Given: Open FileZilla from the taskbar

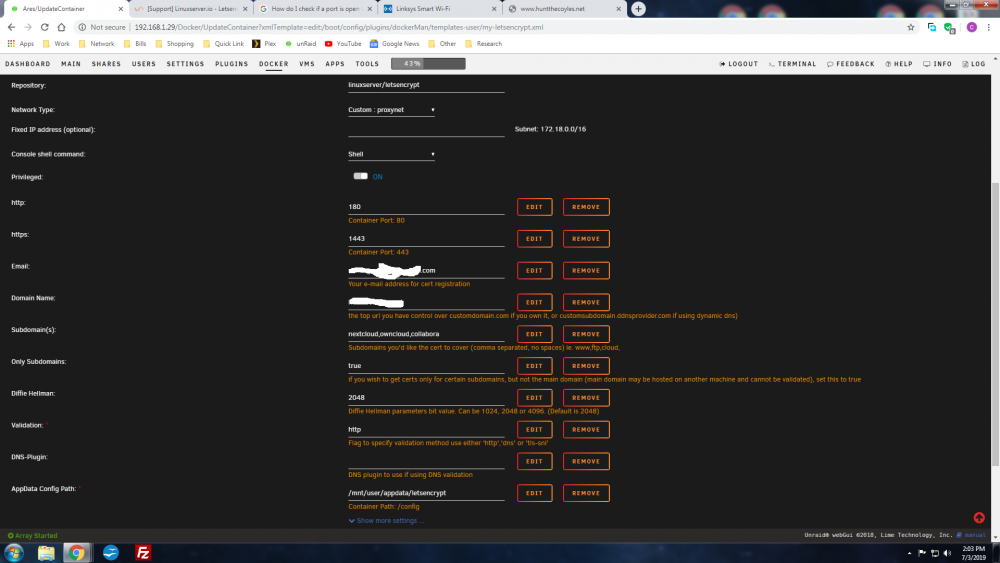Looking at the screenshot, I should coord(143,553).
